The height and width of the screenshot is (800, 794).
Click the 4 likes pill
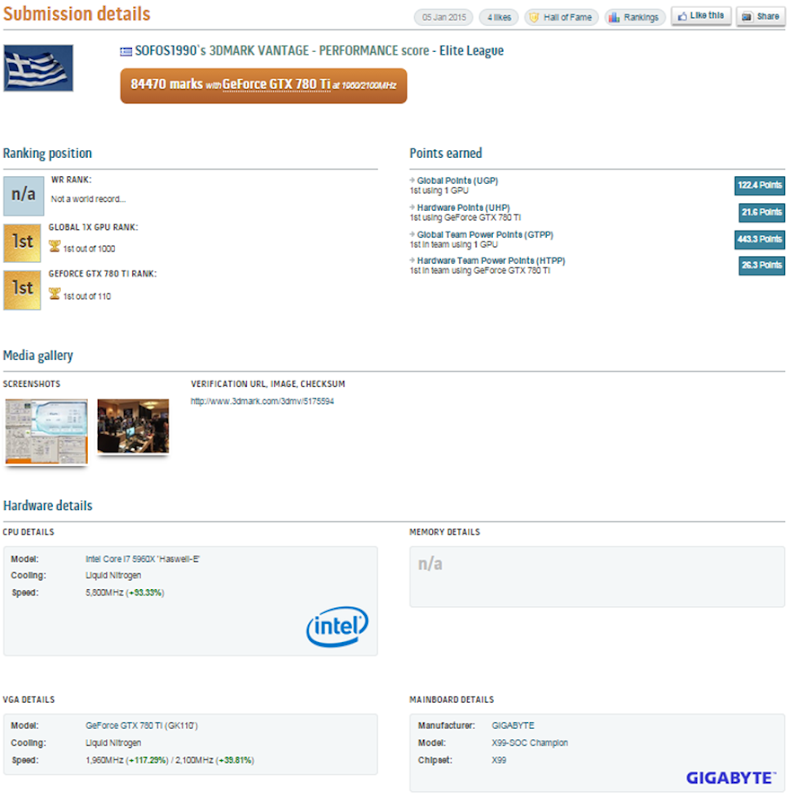499,17
